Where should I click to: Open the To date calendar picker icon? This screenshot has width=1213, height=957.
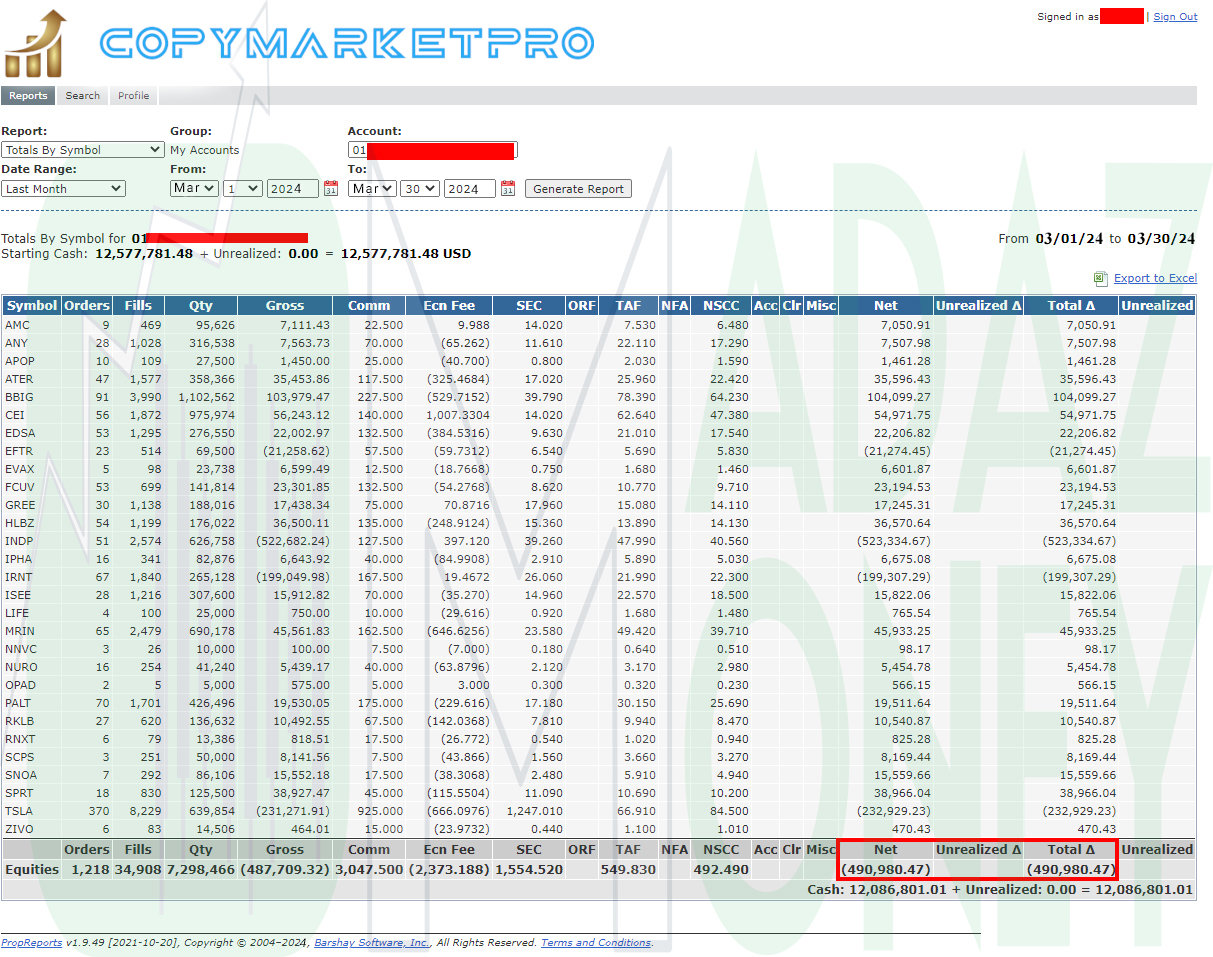(507, 189)
